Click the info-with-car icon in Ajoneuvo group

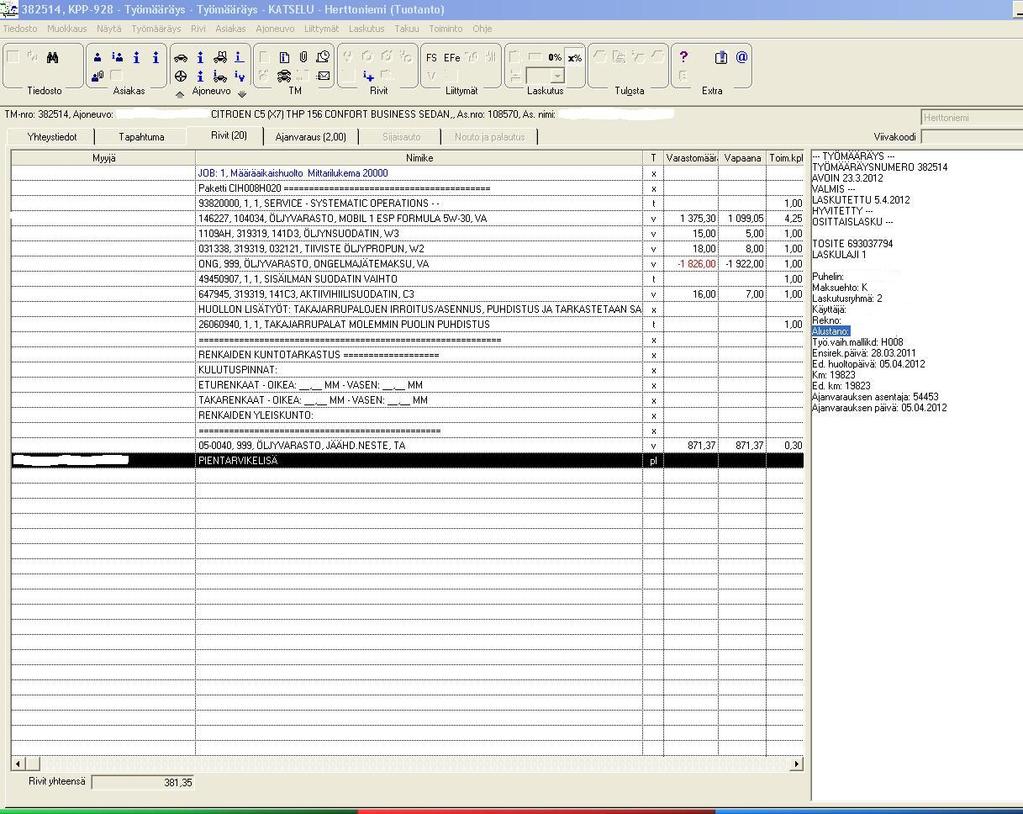221,76
